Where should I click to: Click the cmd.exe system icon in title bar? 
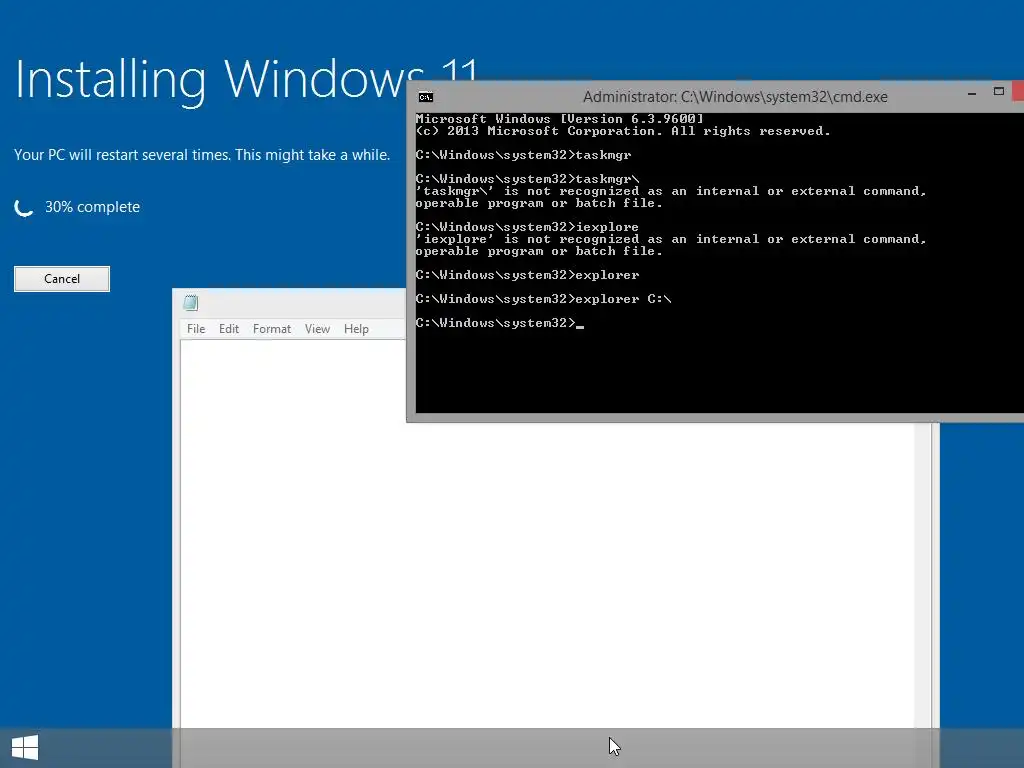coord(426,97)
